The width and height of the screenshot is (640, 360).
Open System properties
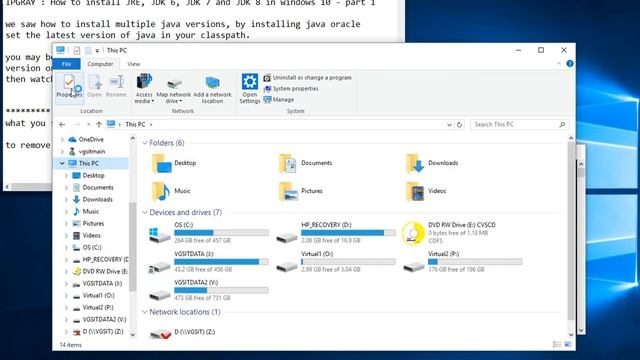(x=291, y=89)
